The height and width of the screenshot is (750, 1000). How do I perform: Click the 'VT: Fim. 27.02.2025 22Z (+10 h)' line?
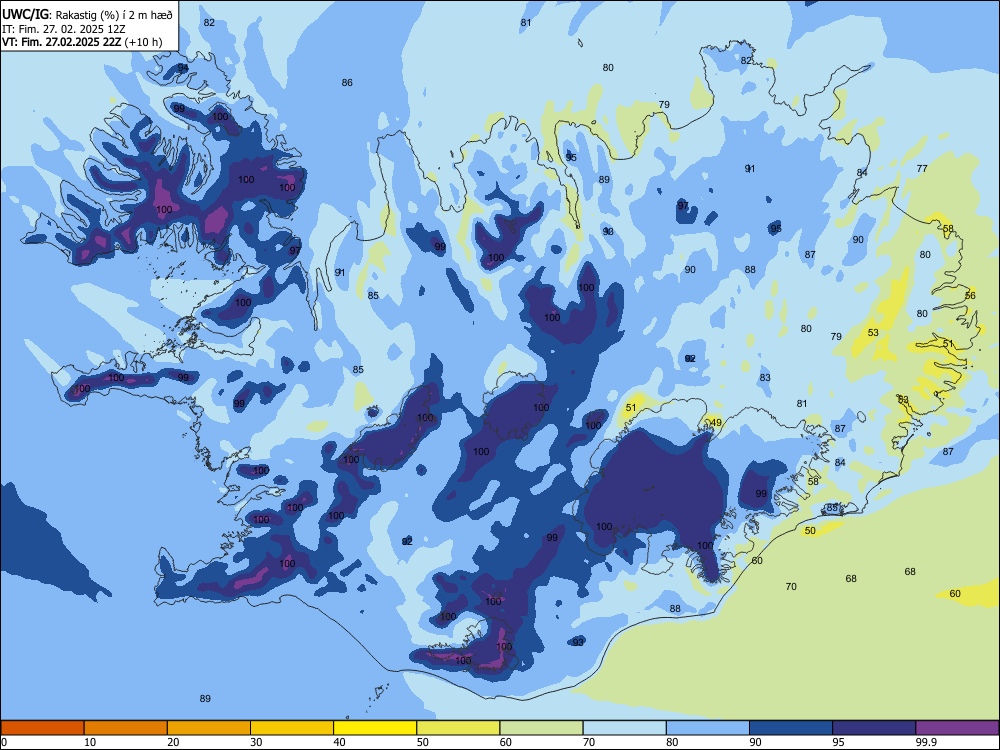(x=82, y=42)
